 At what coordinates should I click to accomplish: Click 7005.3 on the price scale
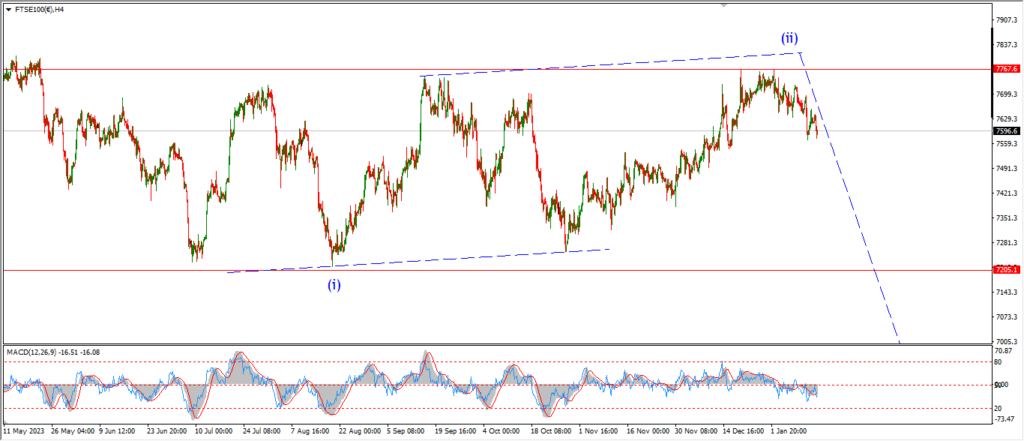1004,341
